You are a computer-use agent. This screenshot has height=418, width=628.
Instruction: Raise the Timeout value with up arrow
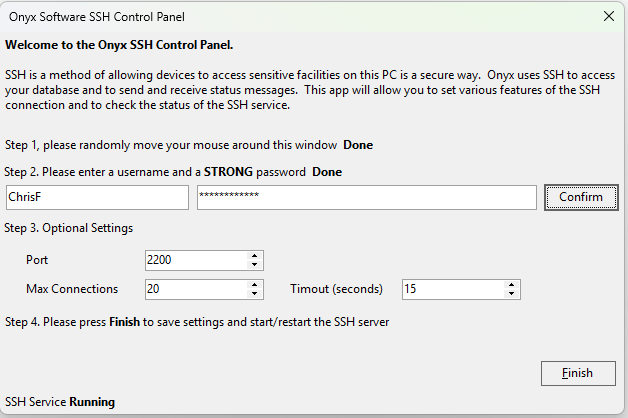click(513, 285)
